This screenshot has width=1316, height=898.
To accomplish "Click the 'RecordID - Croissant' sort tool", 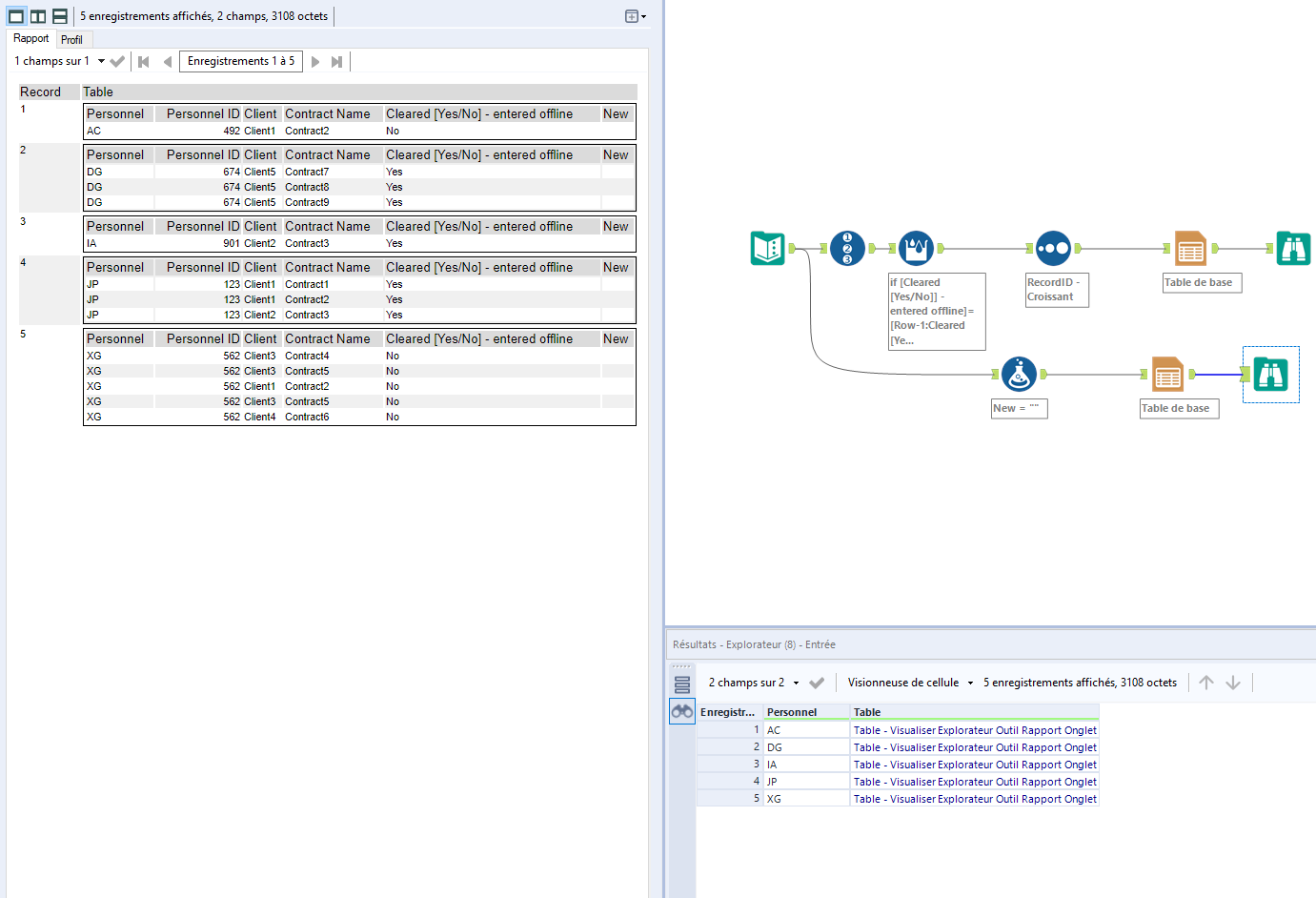I will pos(1054,248).
